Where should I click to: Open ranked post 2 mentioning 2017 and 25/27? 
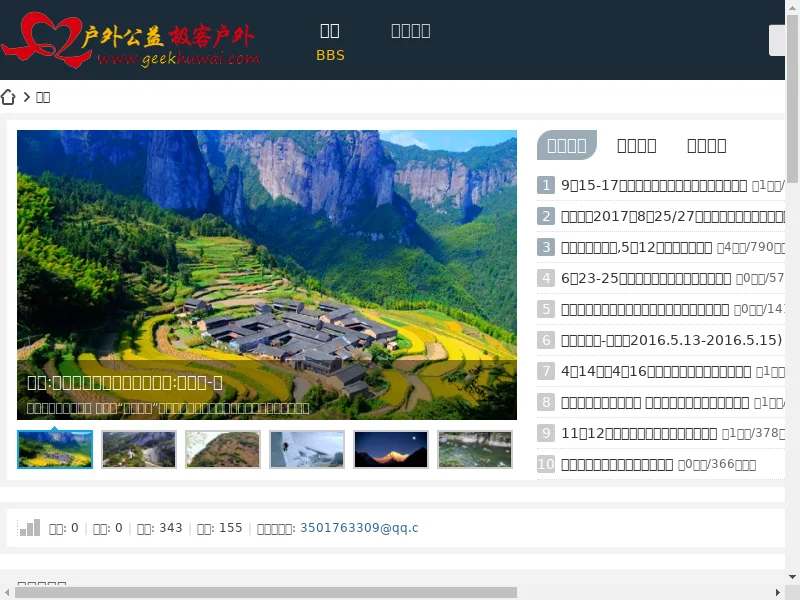tap(673, 216)
